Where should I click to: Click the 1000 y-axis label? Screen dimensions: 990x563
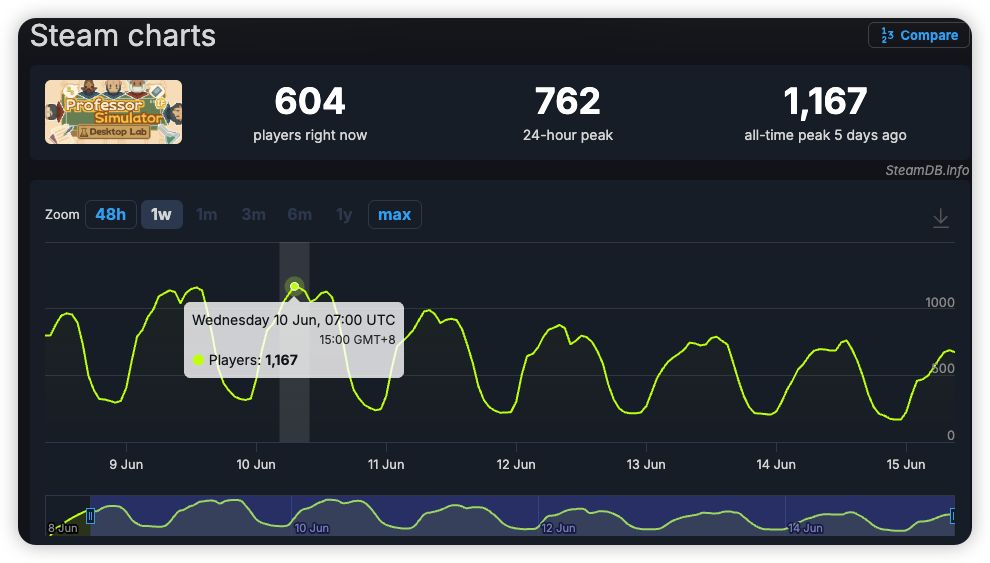point(939,302)
